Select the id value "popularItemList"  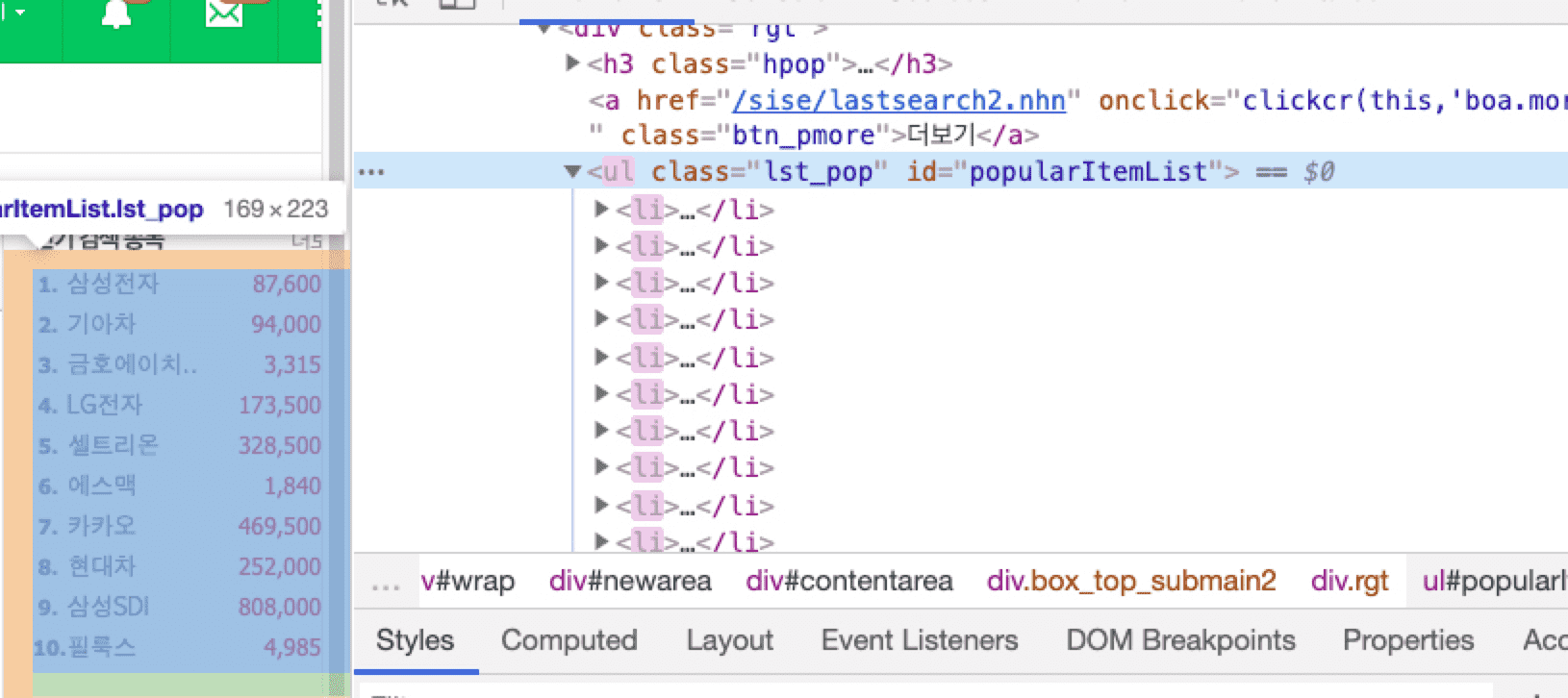click(1088, 172)
